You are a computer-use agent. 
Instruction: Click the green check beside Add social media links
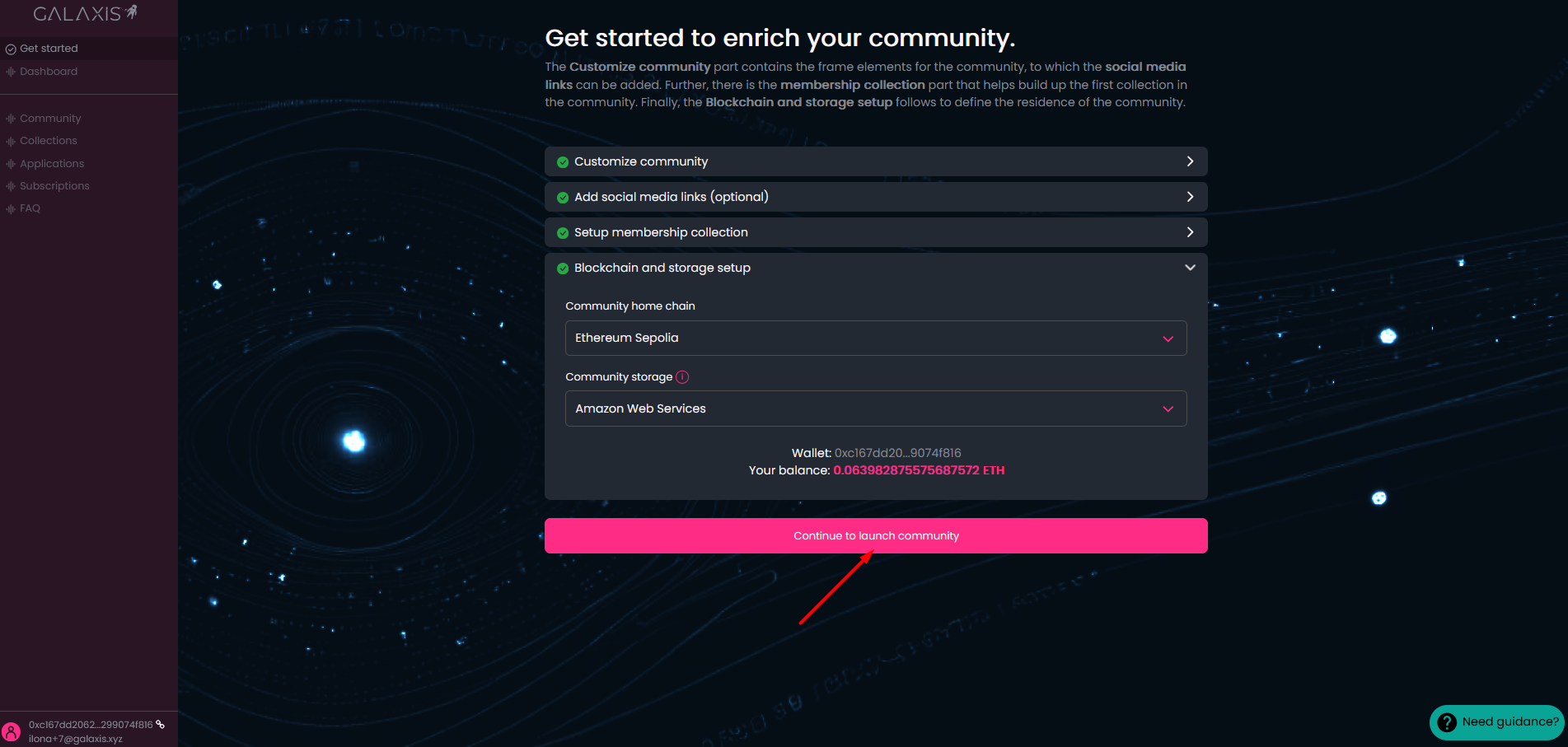tap(563, 198)
